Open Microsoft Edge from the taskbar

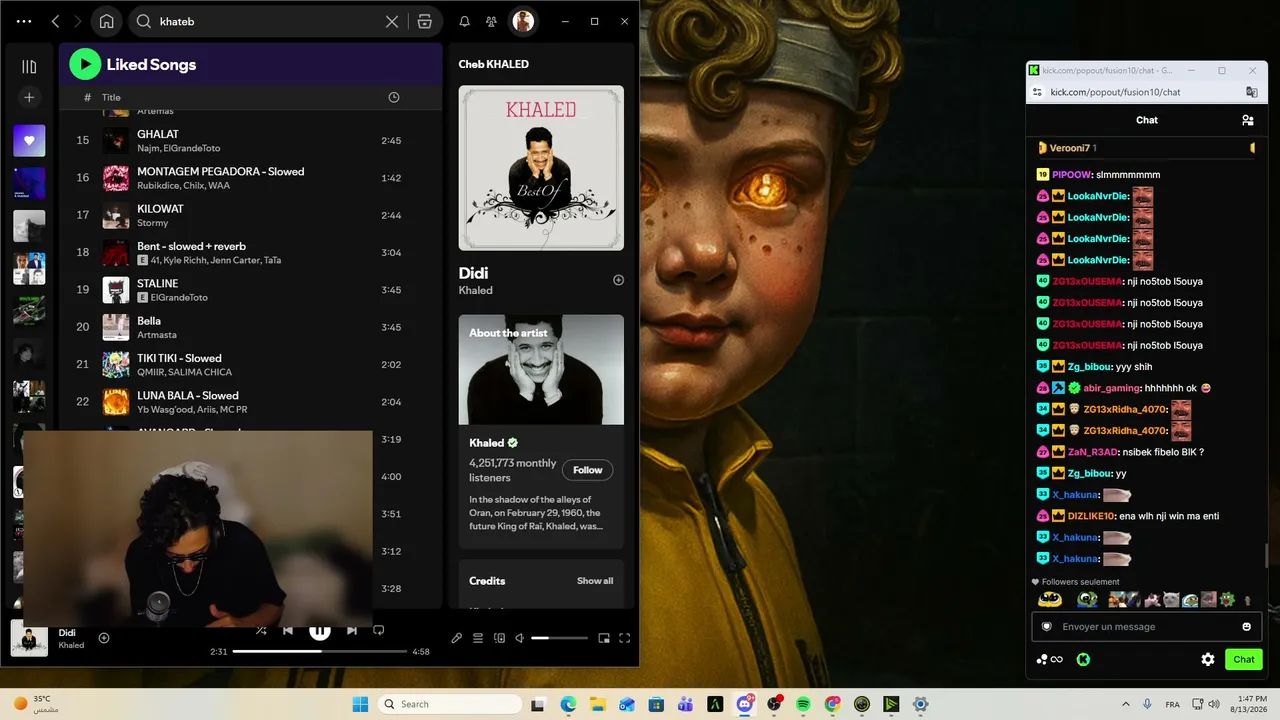(568, 704)
